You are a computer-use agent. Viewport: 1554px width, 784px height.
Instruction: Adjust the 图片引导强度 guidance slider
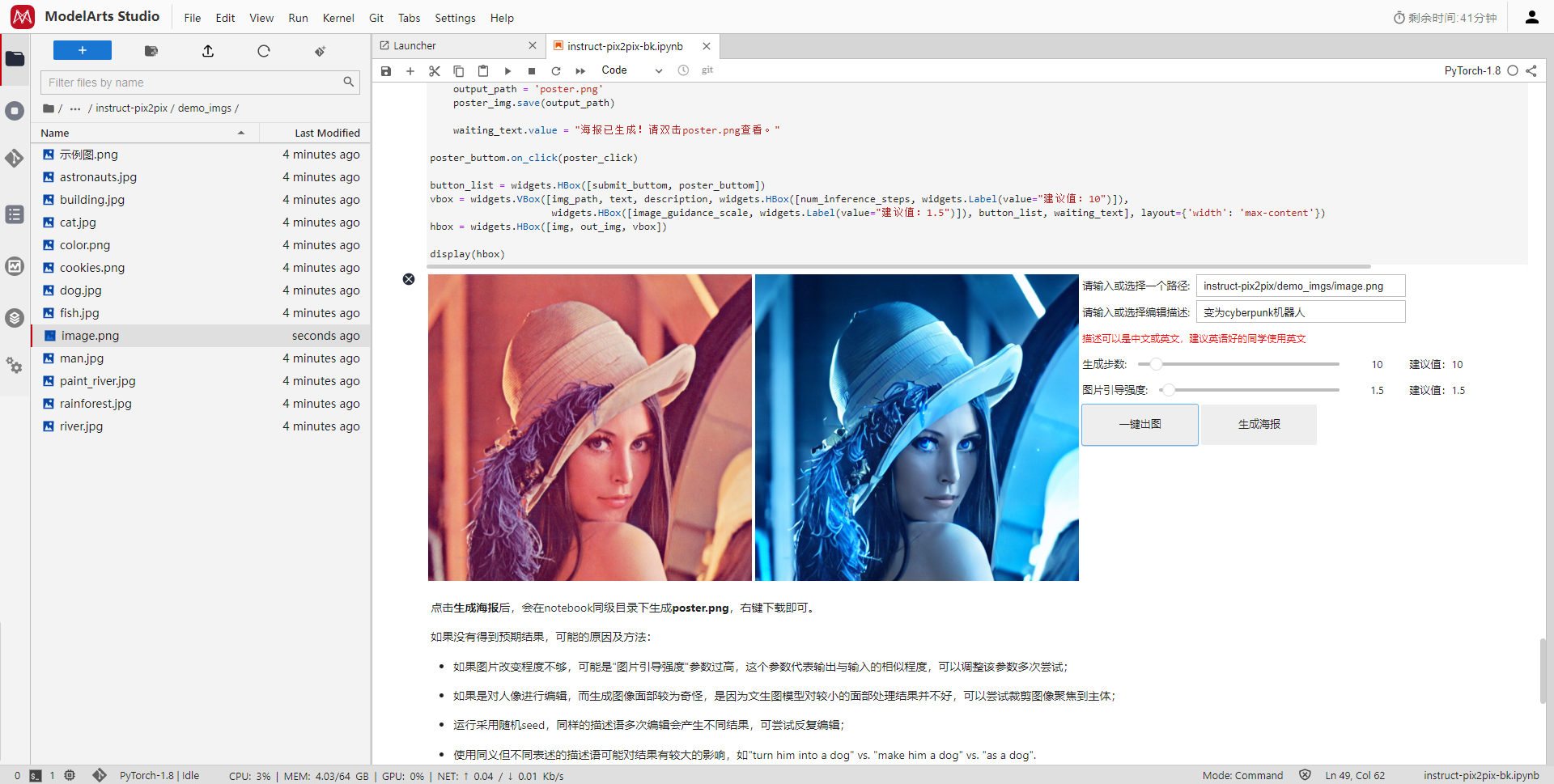click(1249, 390)
